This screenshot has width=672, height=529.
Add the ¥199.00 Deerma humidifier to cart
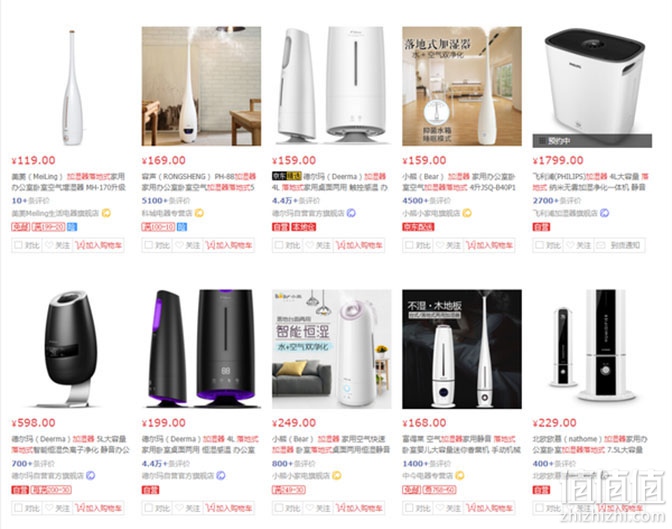click(x=229, y=508)
